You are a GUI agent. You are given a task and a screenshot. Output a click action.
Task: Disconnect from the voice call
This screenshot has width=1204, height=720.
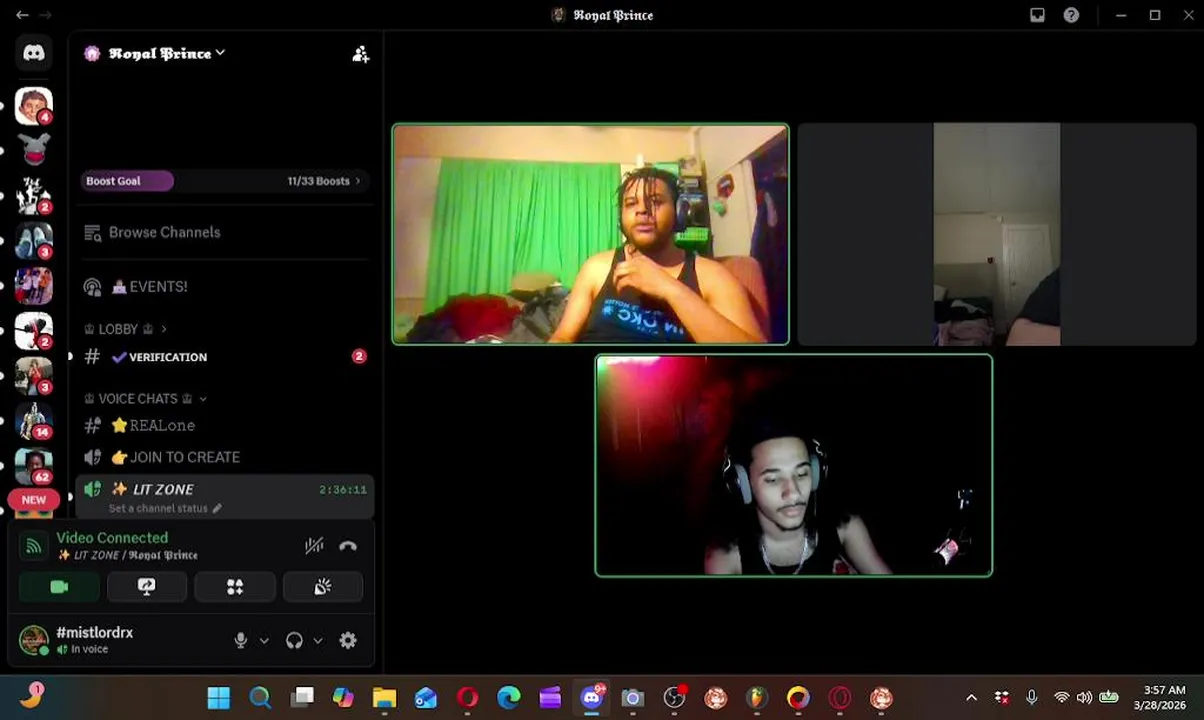tap(348, 546)
